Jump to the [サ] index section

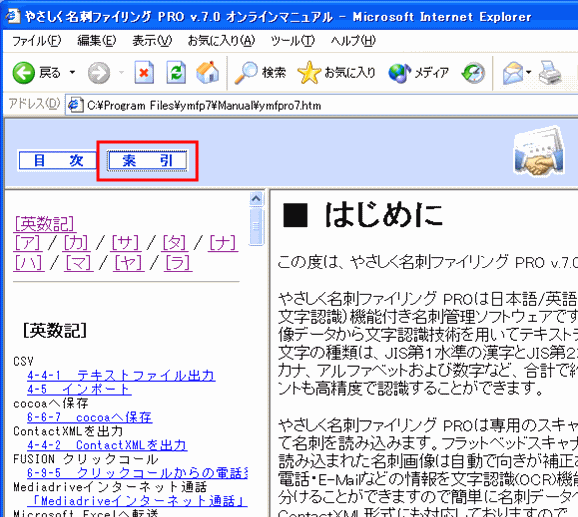(x=126, y=243)
